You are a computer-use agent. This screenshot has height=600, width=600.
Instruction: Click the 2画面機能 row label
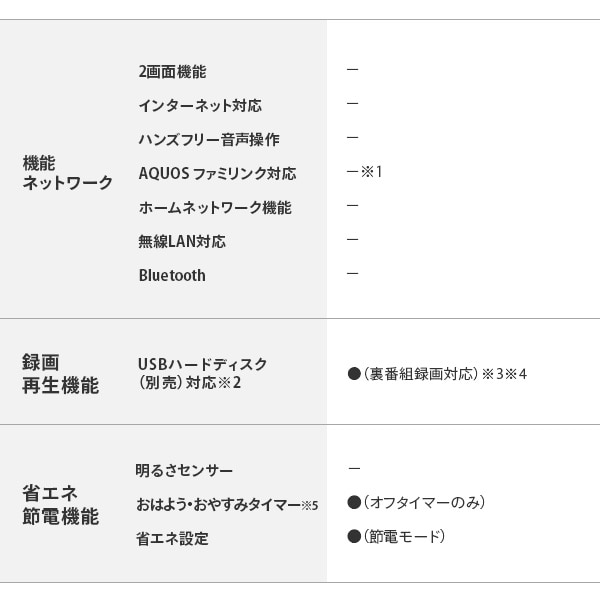(172, 72)
